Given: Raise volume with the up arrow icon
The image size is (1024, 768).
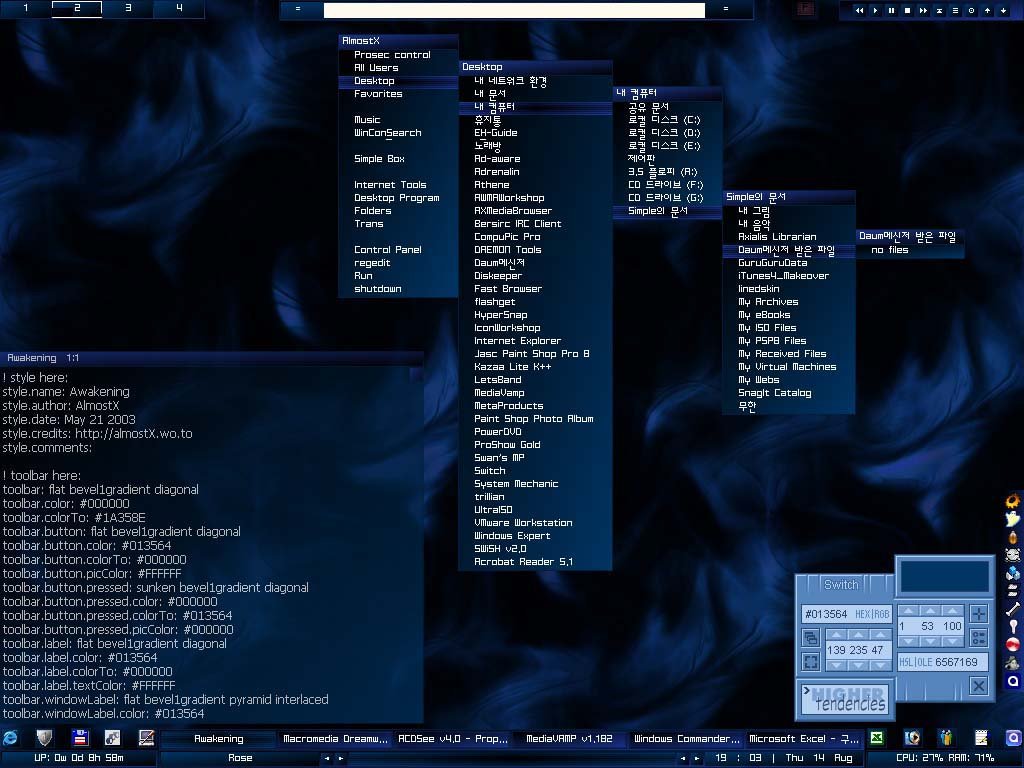Looking at the screenshot, I should click(x=987, y=10).
